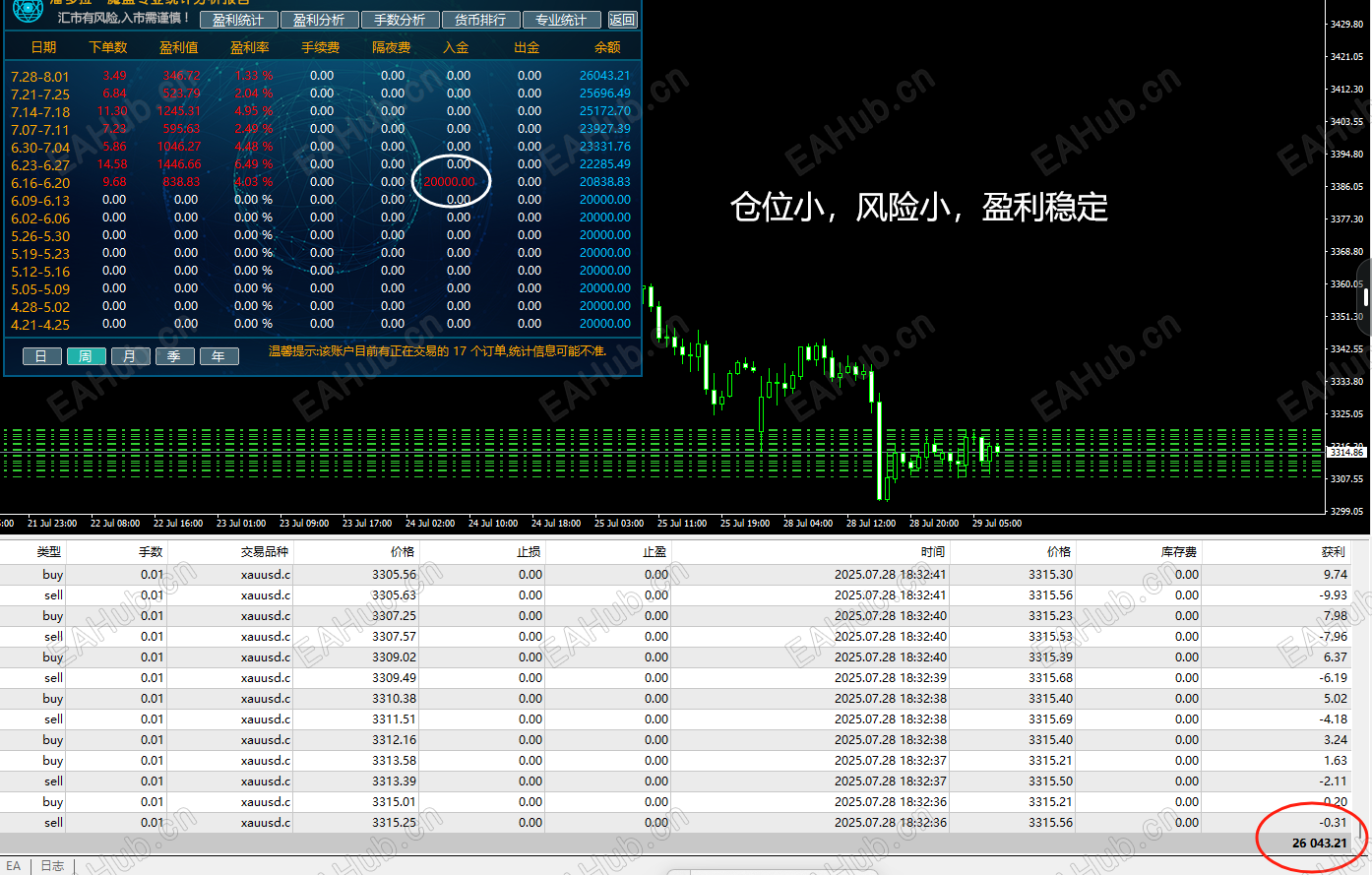Screen dimensions: 1372x875
Task: Click the 返回 button
Action: [x=622, y=20]
